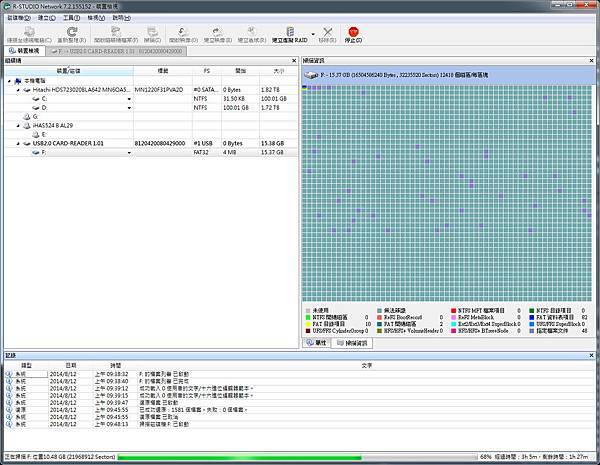Open the dropdown arrow beside drive F:
The image size is (600, 465).
(x=131, y=153)
